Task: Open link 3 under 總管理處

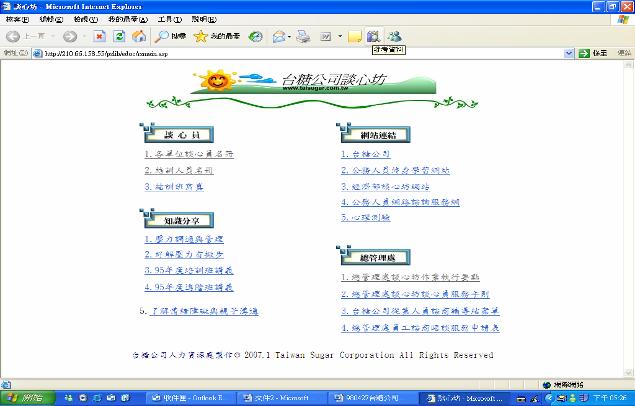Action: pyautogui.click(x=420, y=311)
